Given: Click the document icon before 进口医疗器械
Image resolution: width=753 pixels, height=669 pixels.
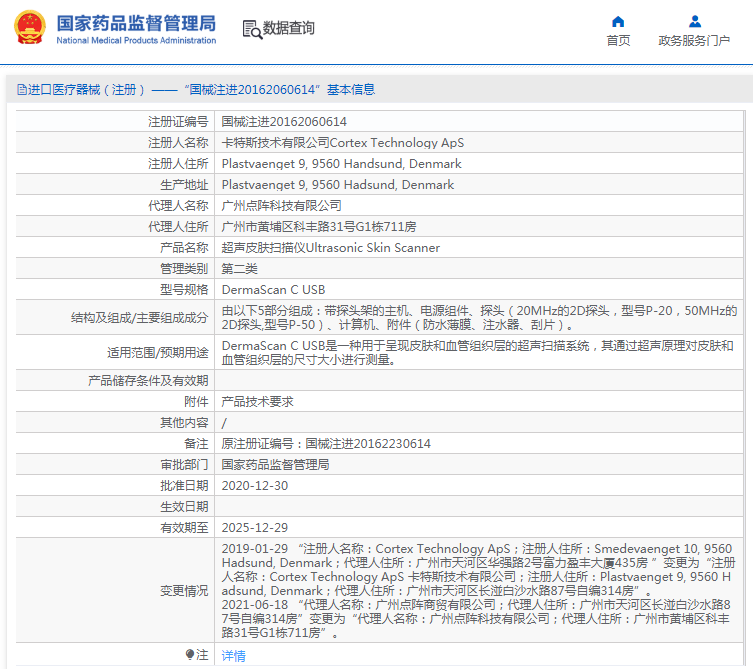Looking at the screenshot, I should pyautogui.click(x=22, y=90).
